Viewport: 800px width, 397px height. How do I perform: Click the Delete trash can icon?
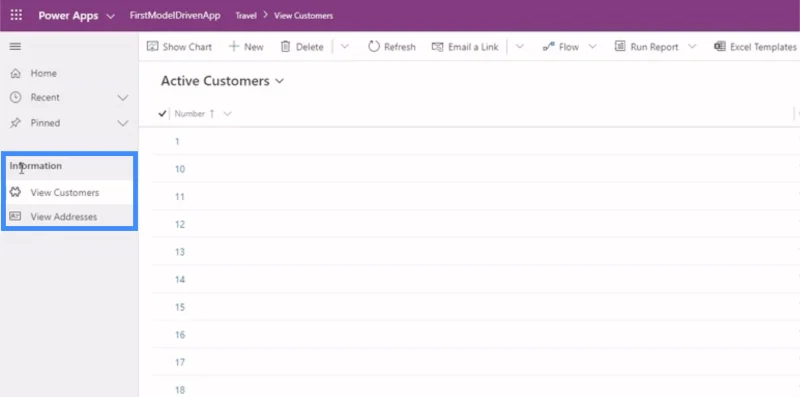[x=285, y=46]
